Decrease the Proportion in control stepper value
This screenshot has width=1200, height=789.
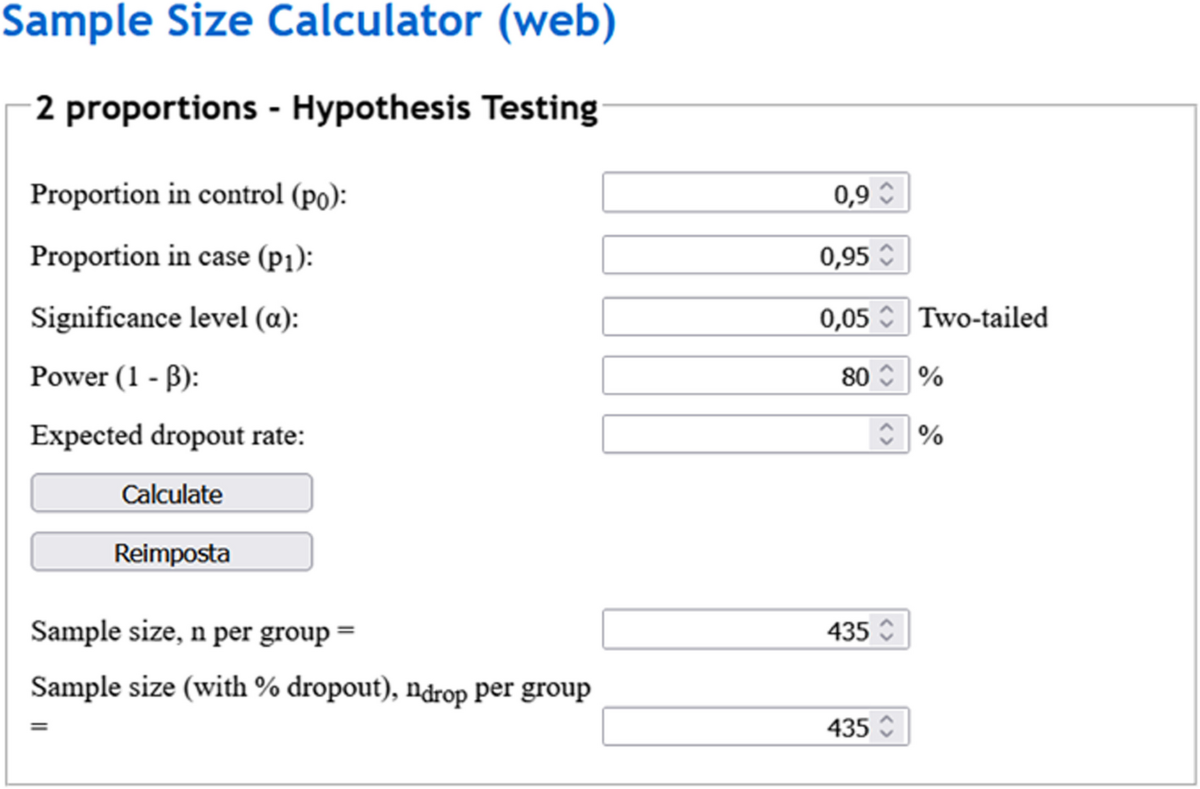(886, 200)
